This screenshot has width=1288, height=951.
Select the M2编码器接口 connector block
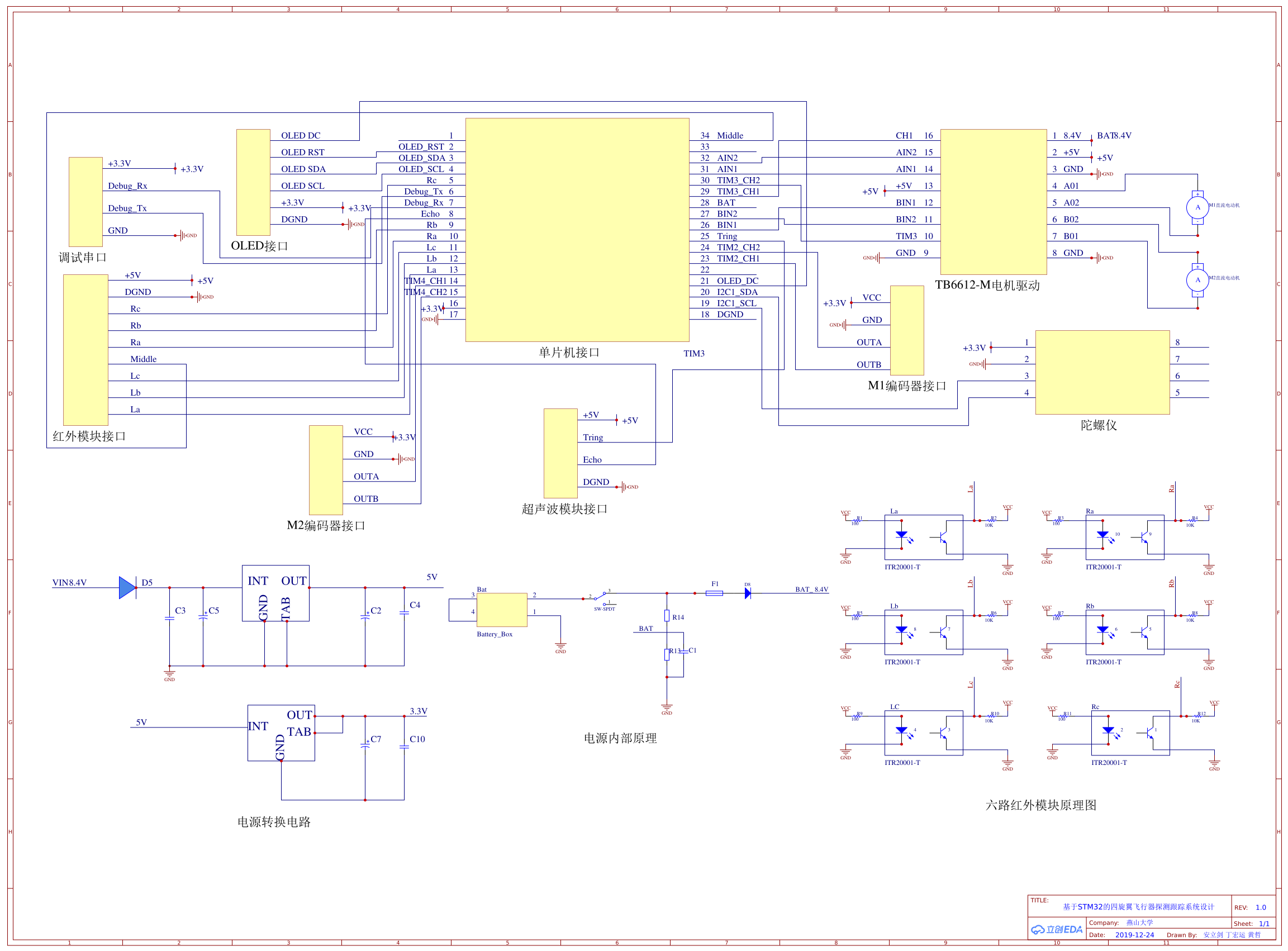326,470
